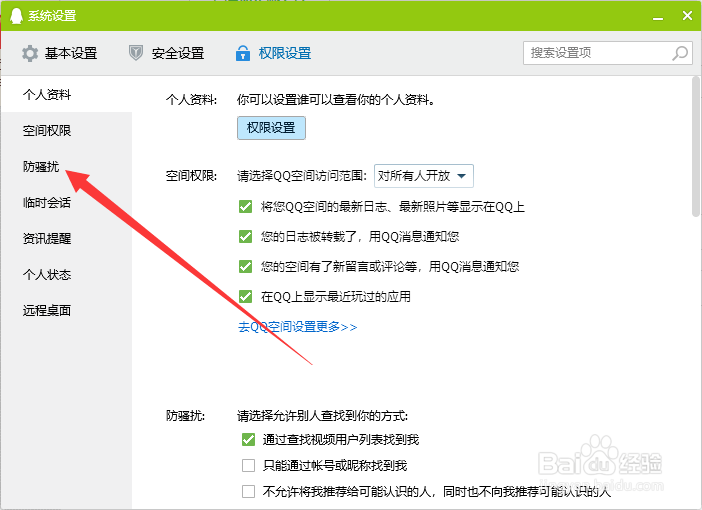Click the shield icon beside 安全设置
Screen dimensions: 702x510
click(x=136, y=53)
